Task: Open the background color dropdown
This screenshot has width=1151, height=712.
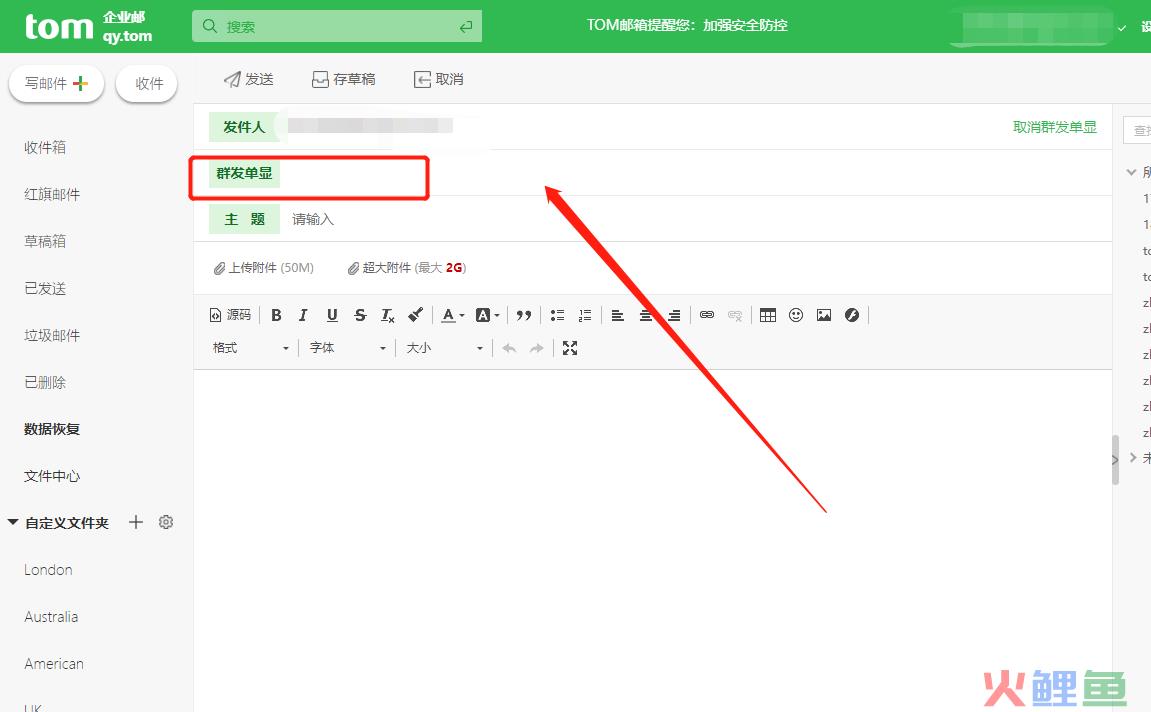Action: click(x=487, y=315)
